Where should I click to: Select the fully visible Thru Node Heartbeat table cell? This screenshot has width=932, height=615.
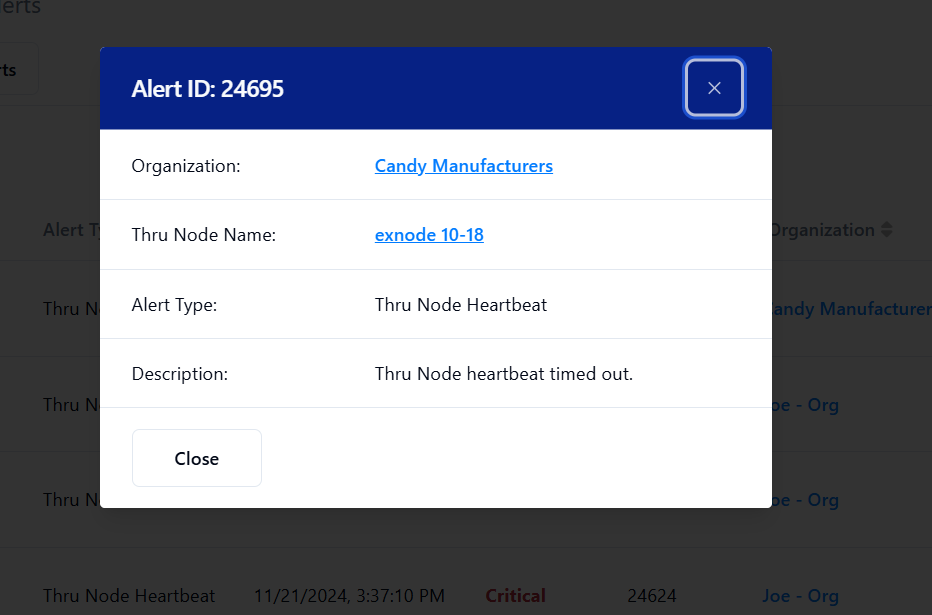coord(129,596)
